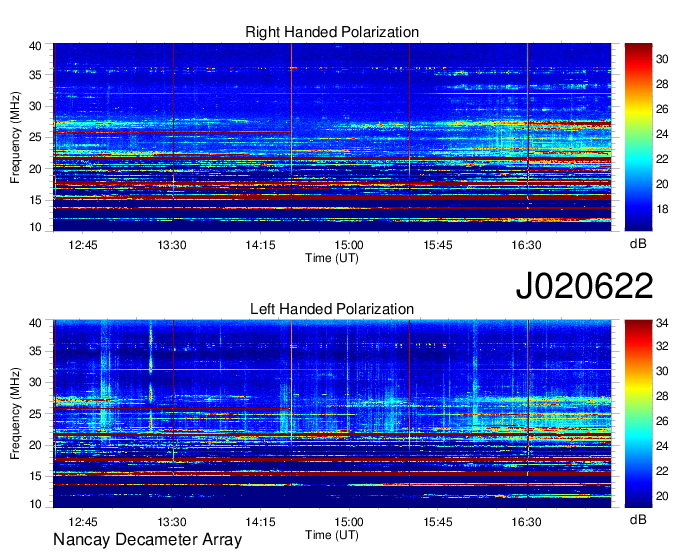Click the 10 MHz tick of right-handed plot
The height and width of the screenshot is (552, 680).
(x=36, y=227)
